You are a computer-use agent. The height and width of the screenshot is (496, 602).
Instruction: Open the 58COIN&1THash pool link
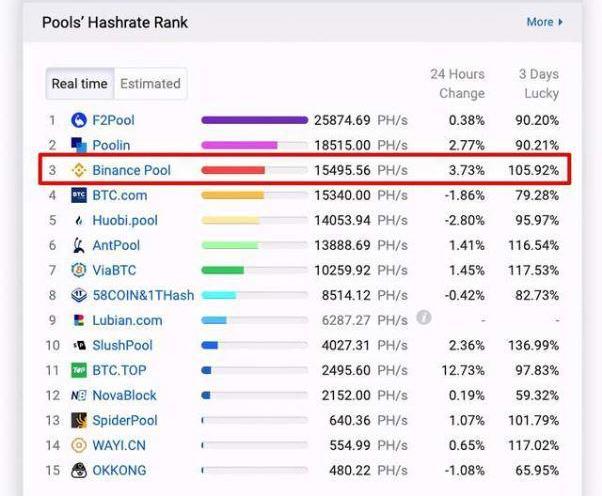click(143, 295)
